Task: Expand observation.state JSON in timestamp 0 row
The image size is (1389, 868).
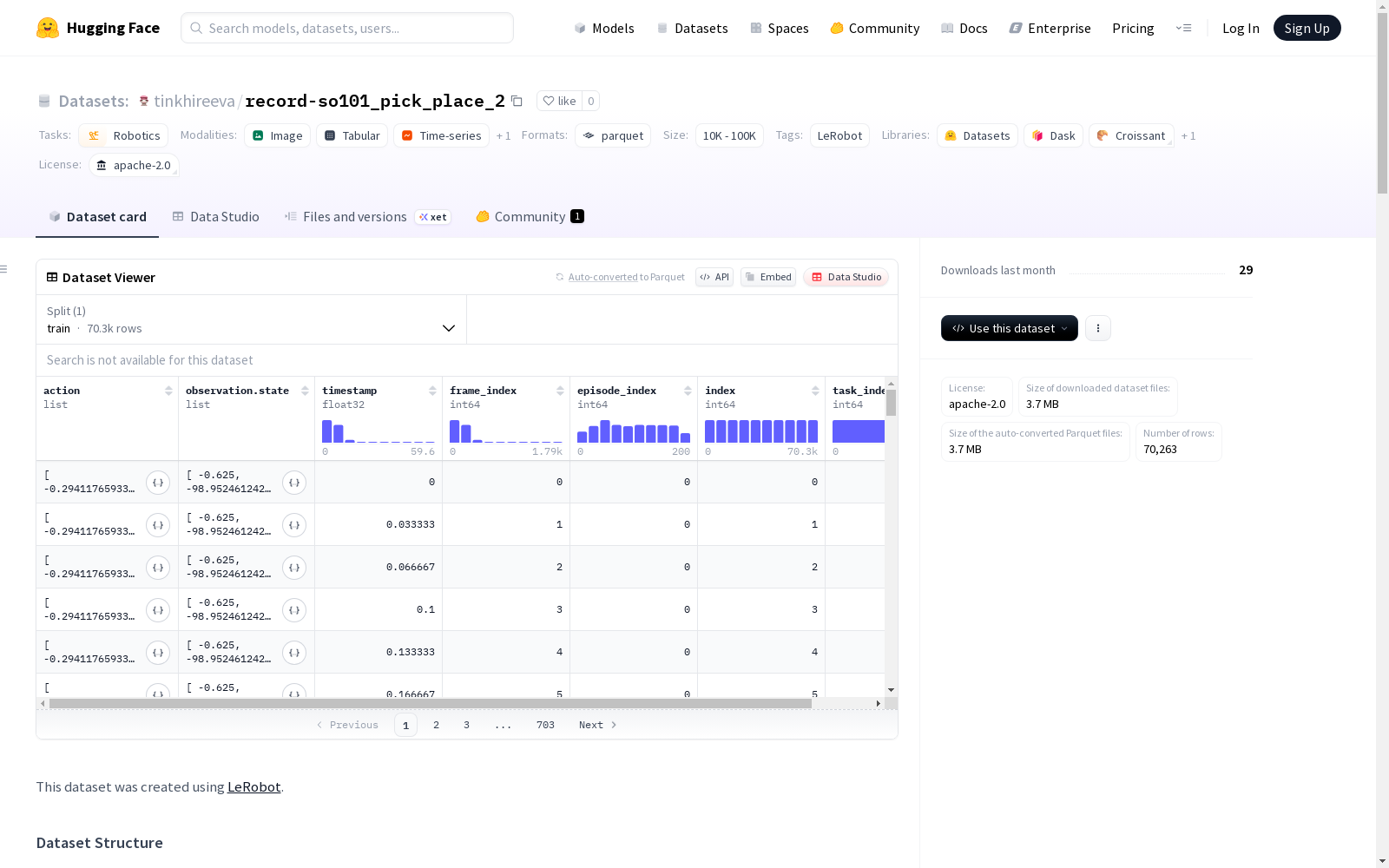Action: pos(294,483)
